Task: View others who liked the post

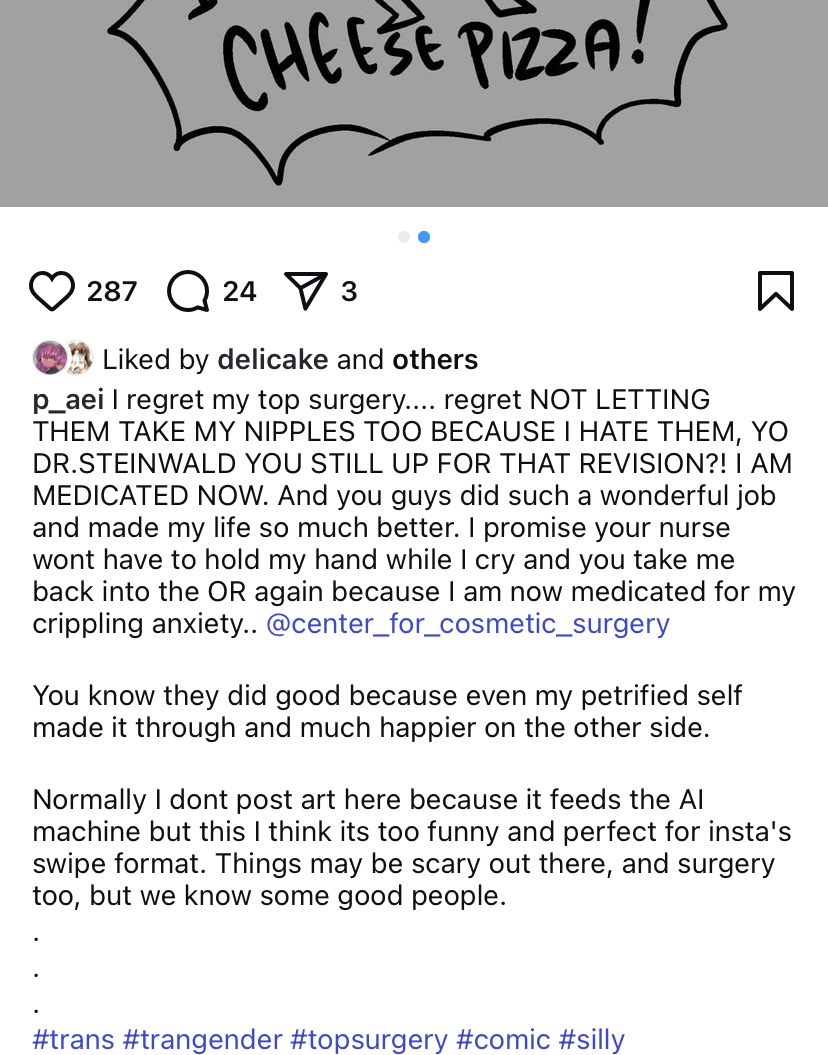Action: [435, 359]
